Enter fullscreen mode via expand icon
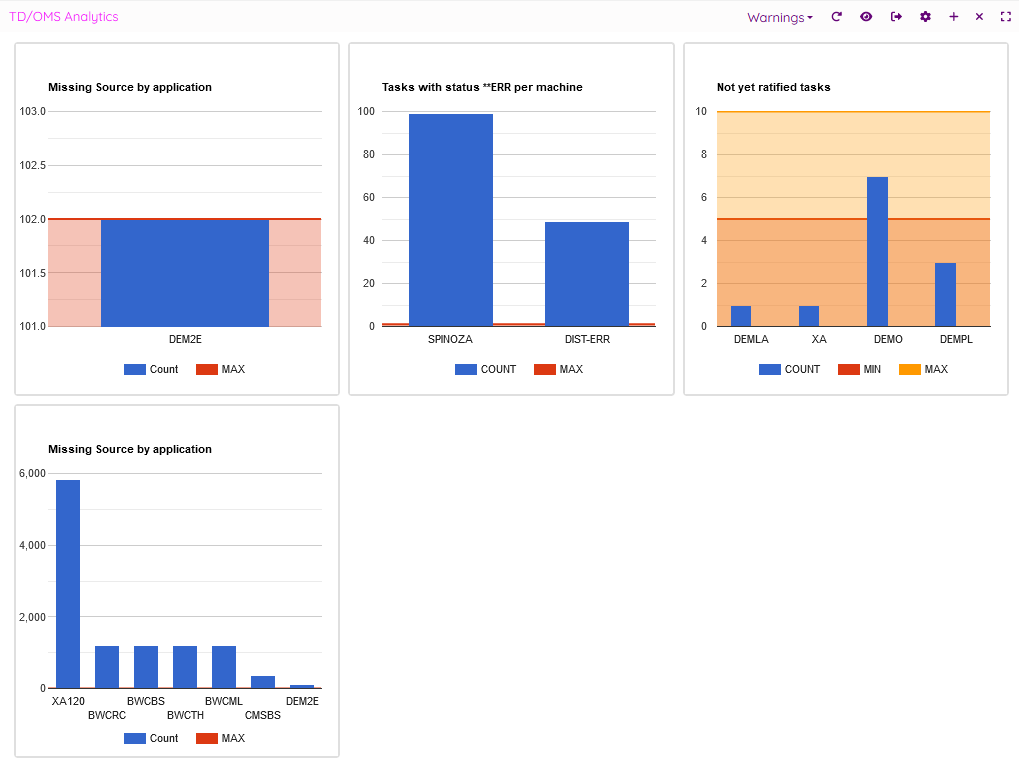The image size is (1019, 766). tap(1006, 17)
